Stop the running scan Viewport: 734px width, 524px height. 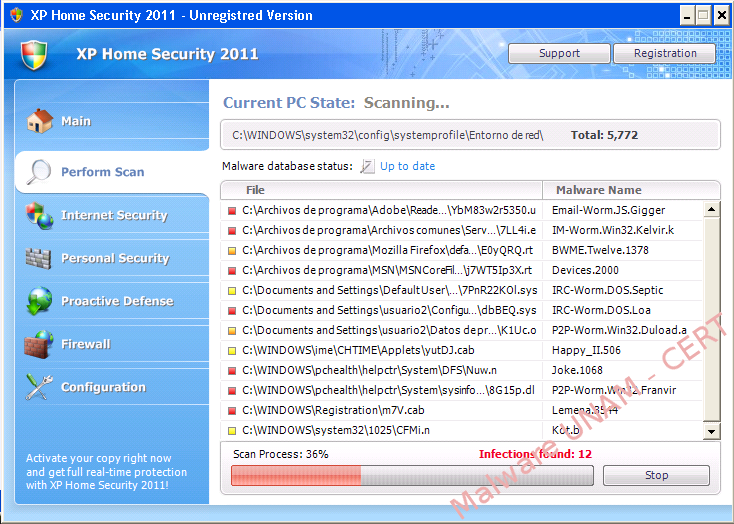coord(656,475)
